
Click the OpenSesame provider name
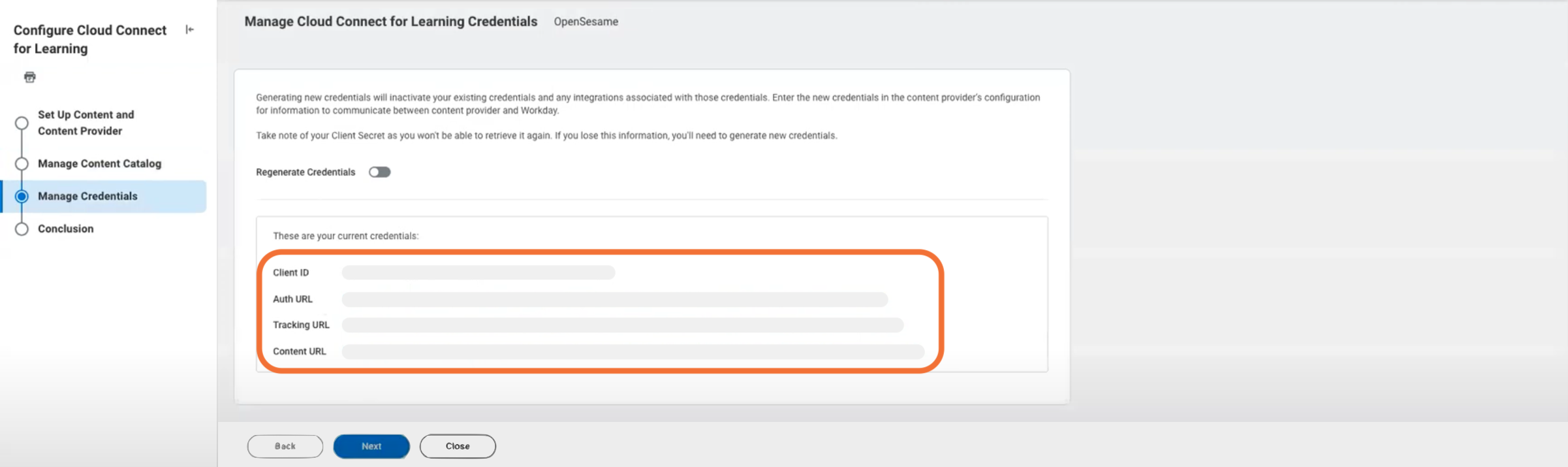click(586, 22)
